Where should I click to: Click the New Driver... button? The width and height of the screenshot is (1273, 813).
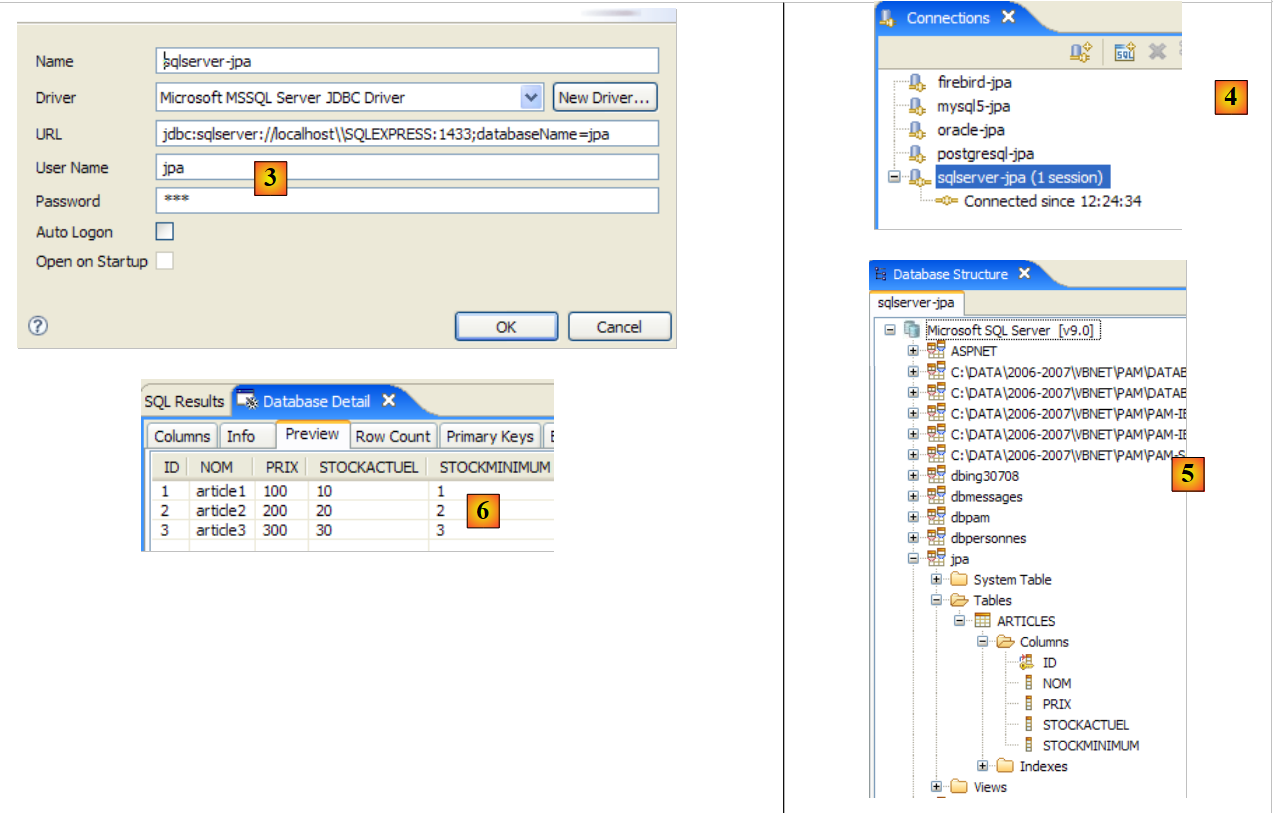(x=605, y=97)
